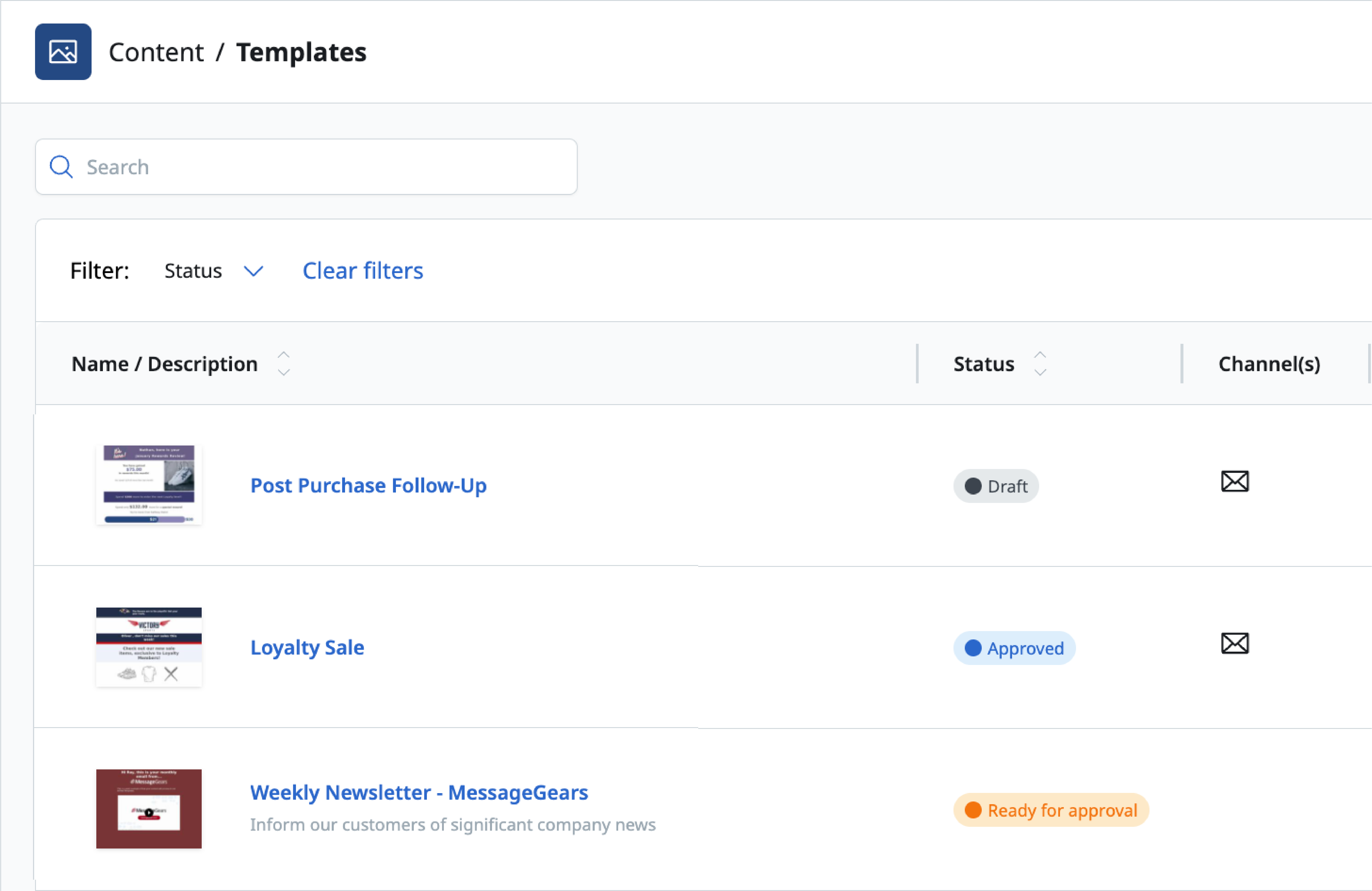
Task: Click email channel icon for Loyalty Sale
Action: coord(1235,643)
